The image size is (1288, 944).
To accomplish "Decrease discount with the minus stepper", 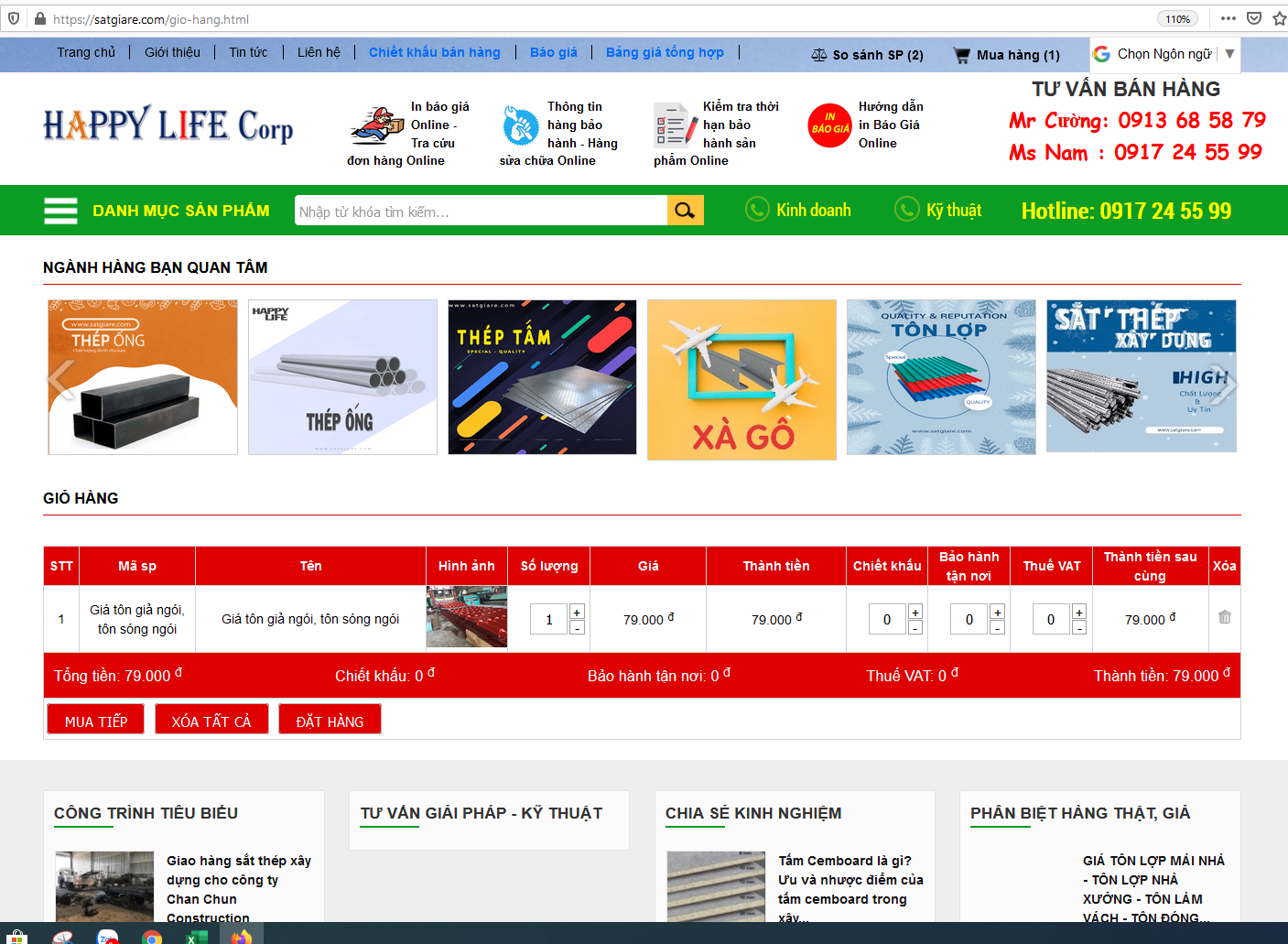I will [x=915, y=628].
